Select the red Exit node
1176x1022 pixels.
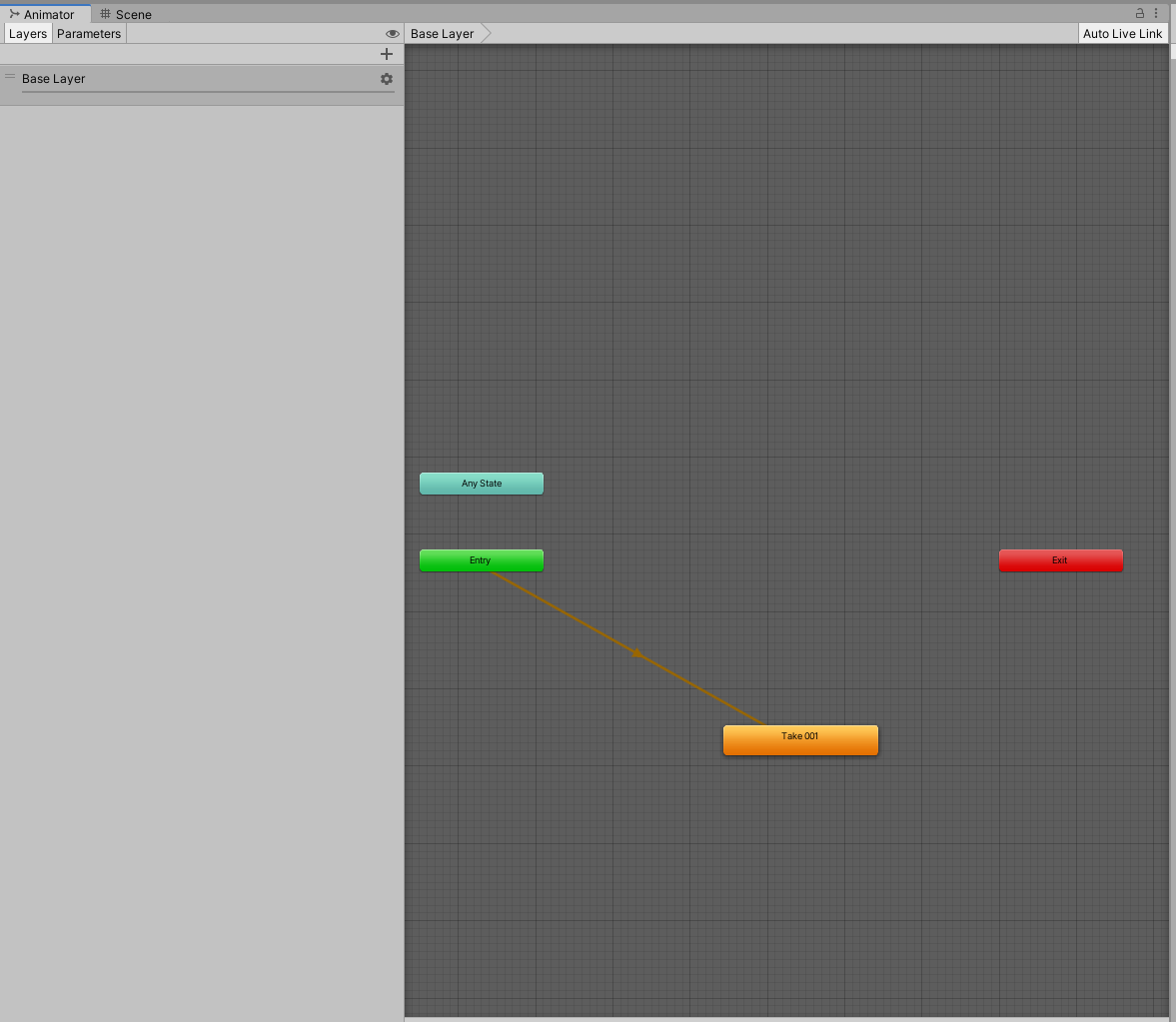click(x=1060, y=560)
